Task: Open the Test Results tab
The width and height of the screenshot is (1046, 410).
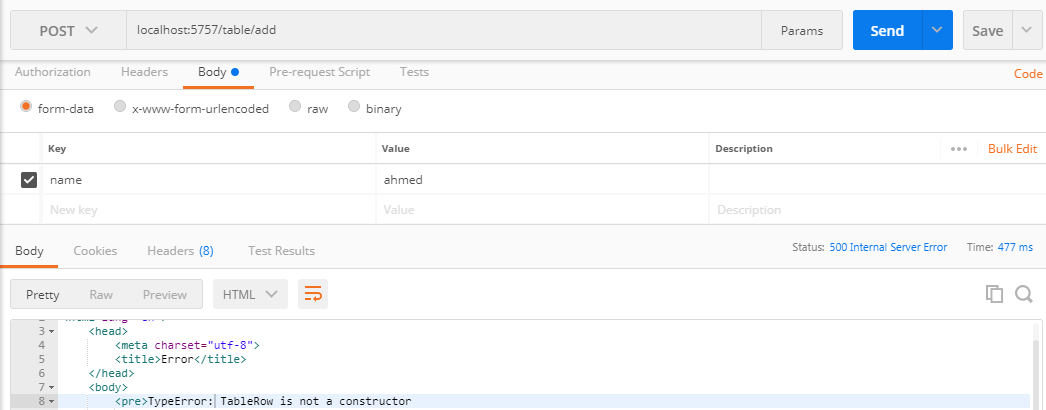Action: pyautogui.click(x=281, y=251)
